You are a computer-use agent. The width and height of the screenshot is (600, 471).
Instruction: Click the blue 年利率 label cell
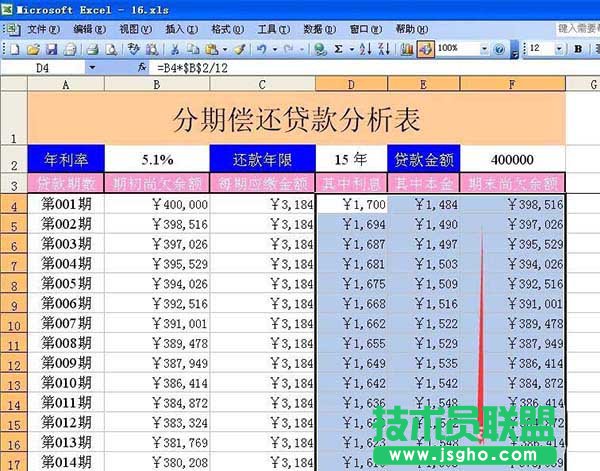[66, 158]
